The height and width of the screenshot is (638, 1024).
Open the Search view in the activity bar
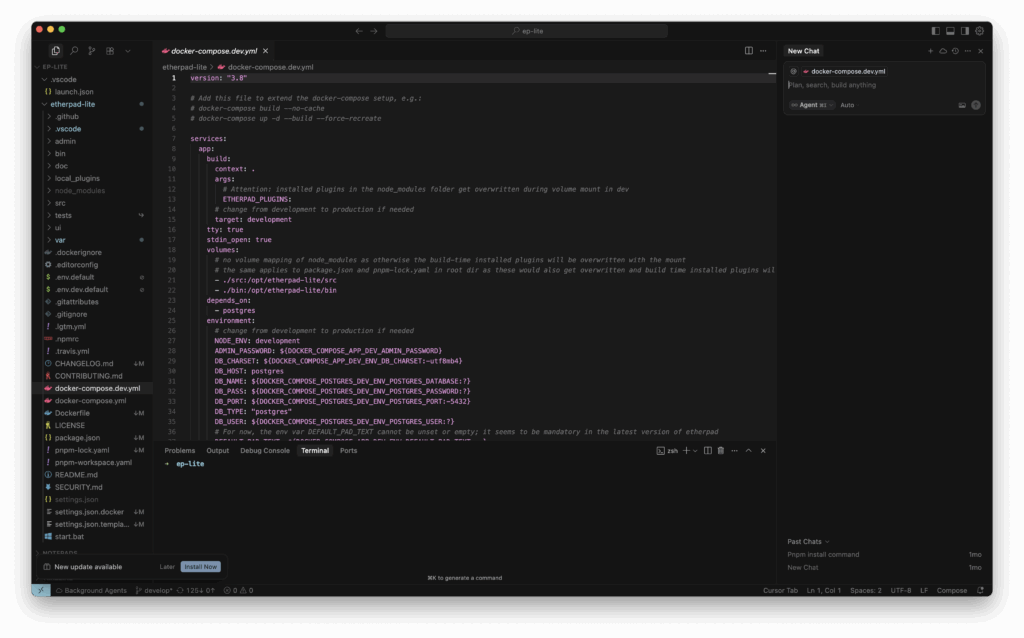[x=74, y=51]
